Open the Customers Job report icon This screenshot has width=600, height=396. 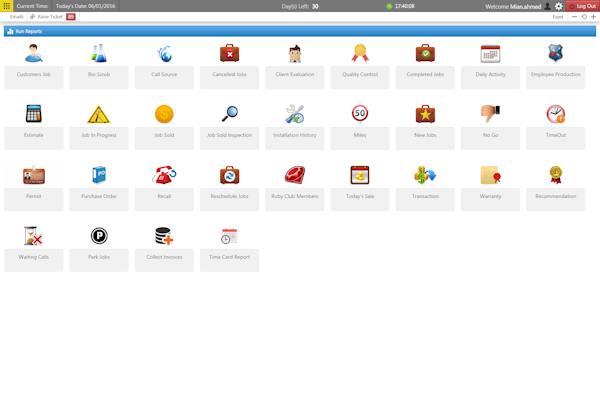34,53
